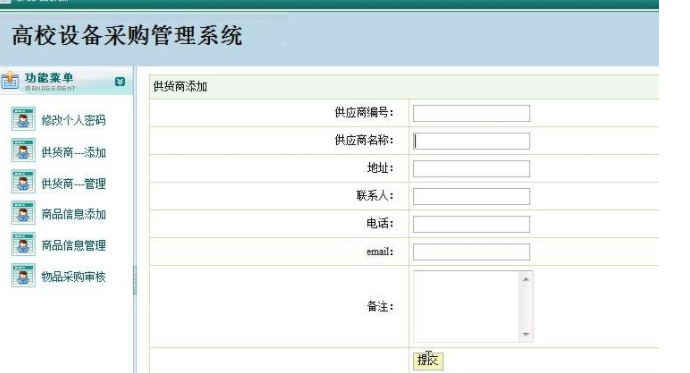Click the 备注 label
Image resolution: width=690 pixels, height=373 pixels.
coord(380,307)
